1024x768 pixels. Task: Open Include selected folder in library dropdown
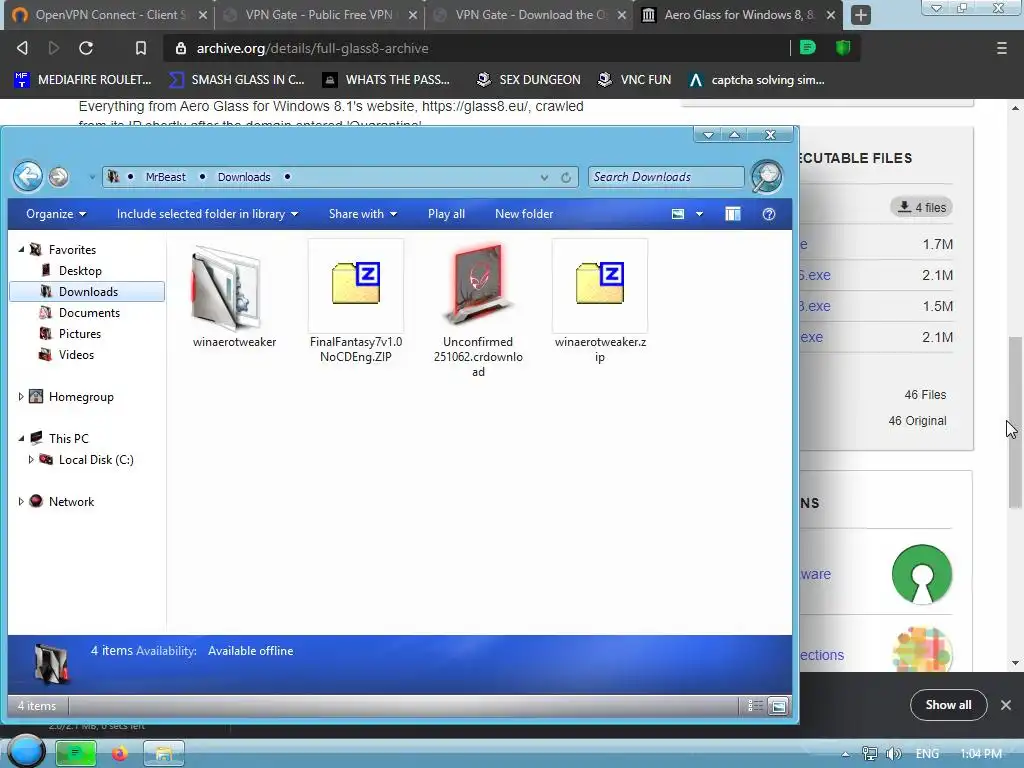click(207, 214)
